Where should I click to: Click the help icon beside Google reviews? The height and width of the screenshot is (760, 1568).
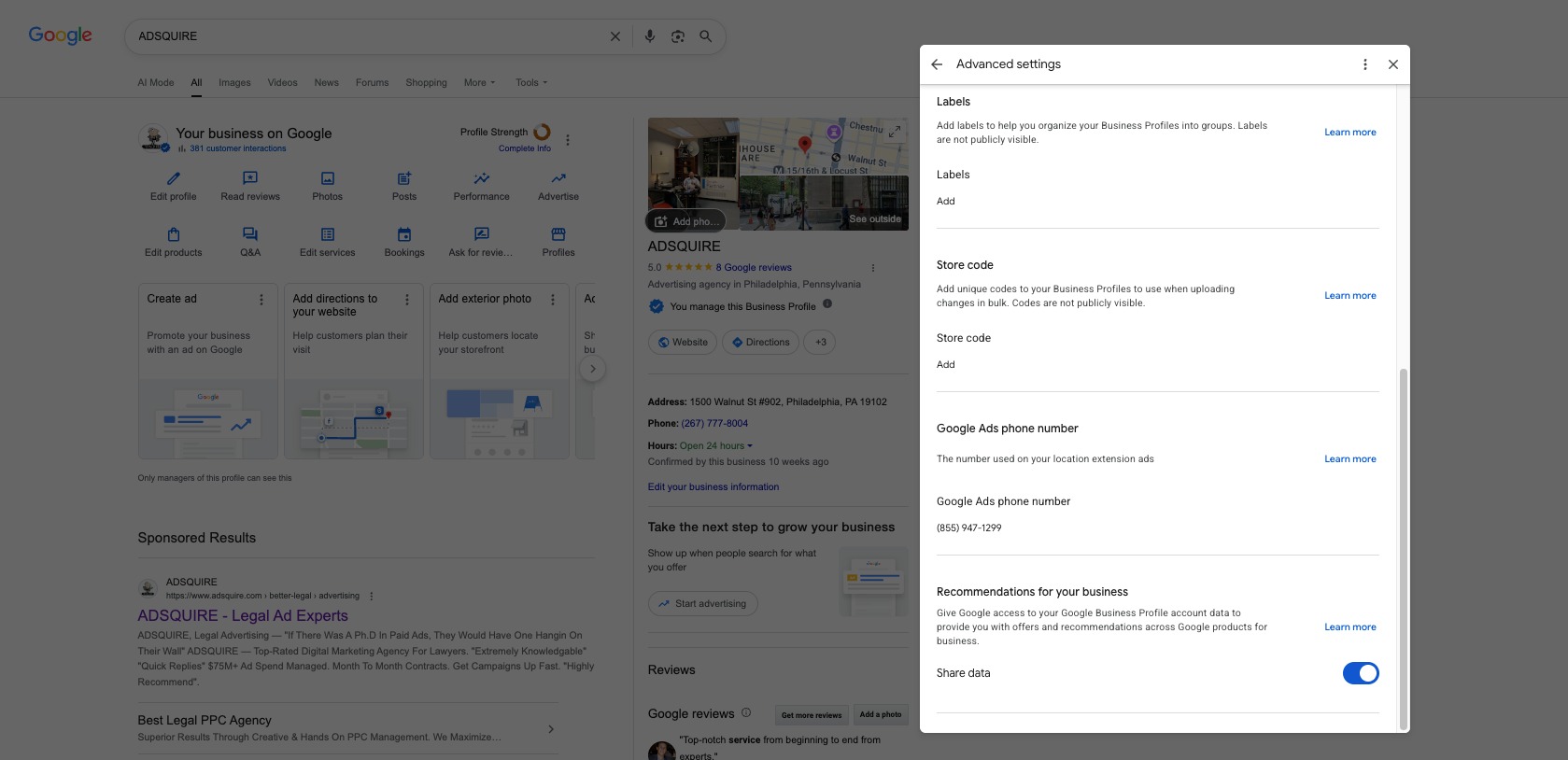(746, 712)
